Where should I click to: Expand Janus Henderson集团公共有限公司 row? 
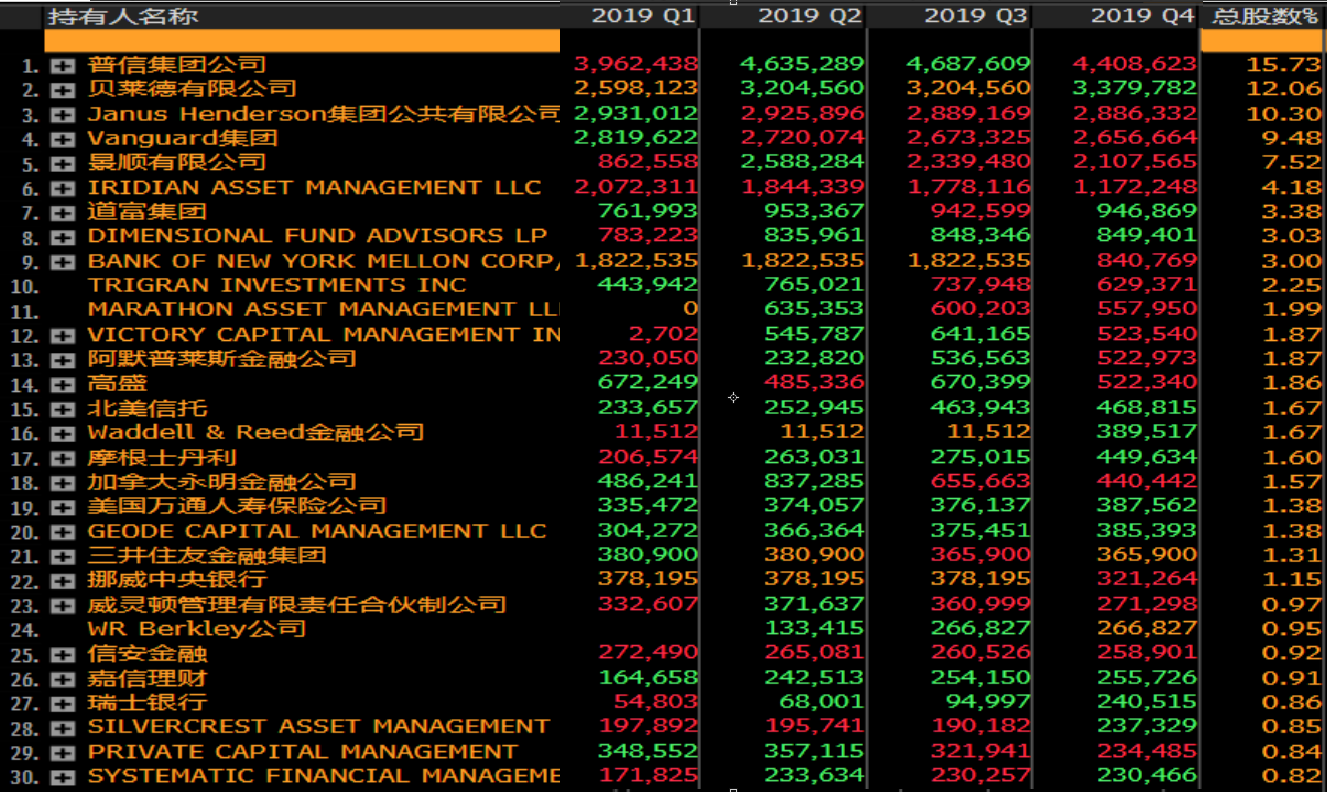pyautogui.click(x=63, y=114)
